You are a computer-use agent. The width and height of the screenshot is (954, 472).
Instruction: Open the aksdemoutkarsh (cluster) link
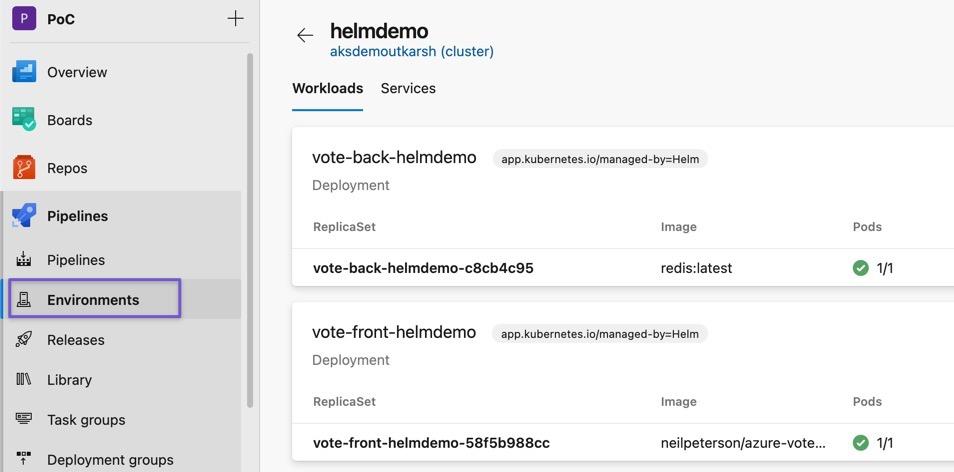[x=411, y=51]
